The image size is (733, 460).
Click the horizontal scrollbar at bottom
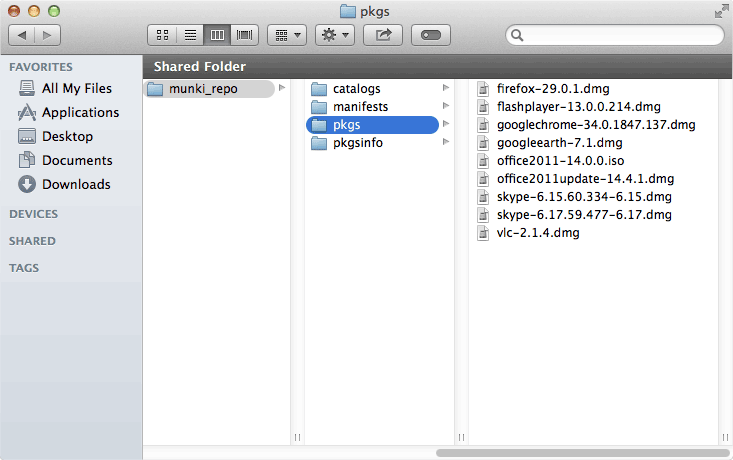580,453
